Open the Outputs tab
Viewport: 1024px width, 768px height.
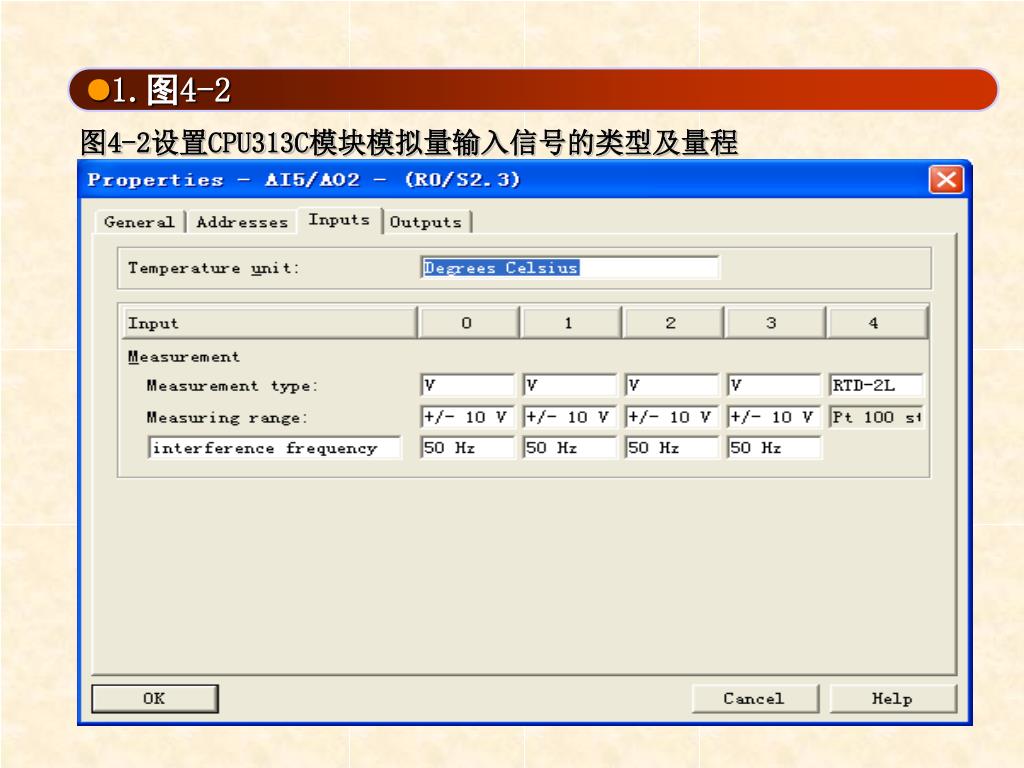click(426, 222)
